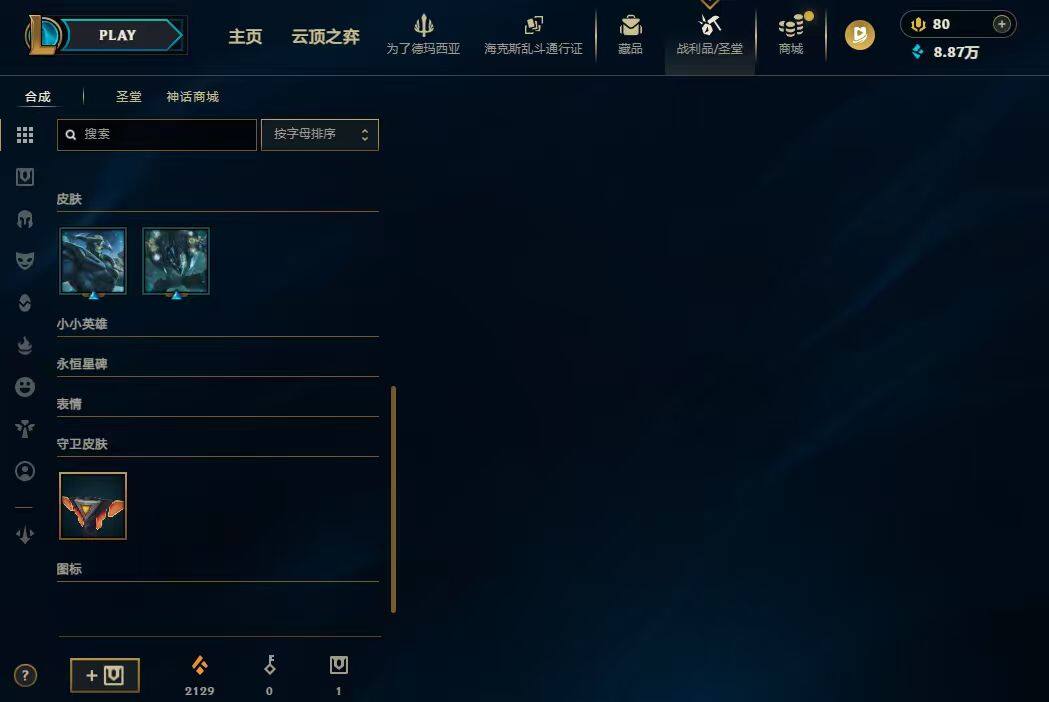Open the 神话商城 tab
This screenshot has width=1049, height=702.
[193, 97]
